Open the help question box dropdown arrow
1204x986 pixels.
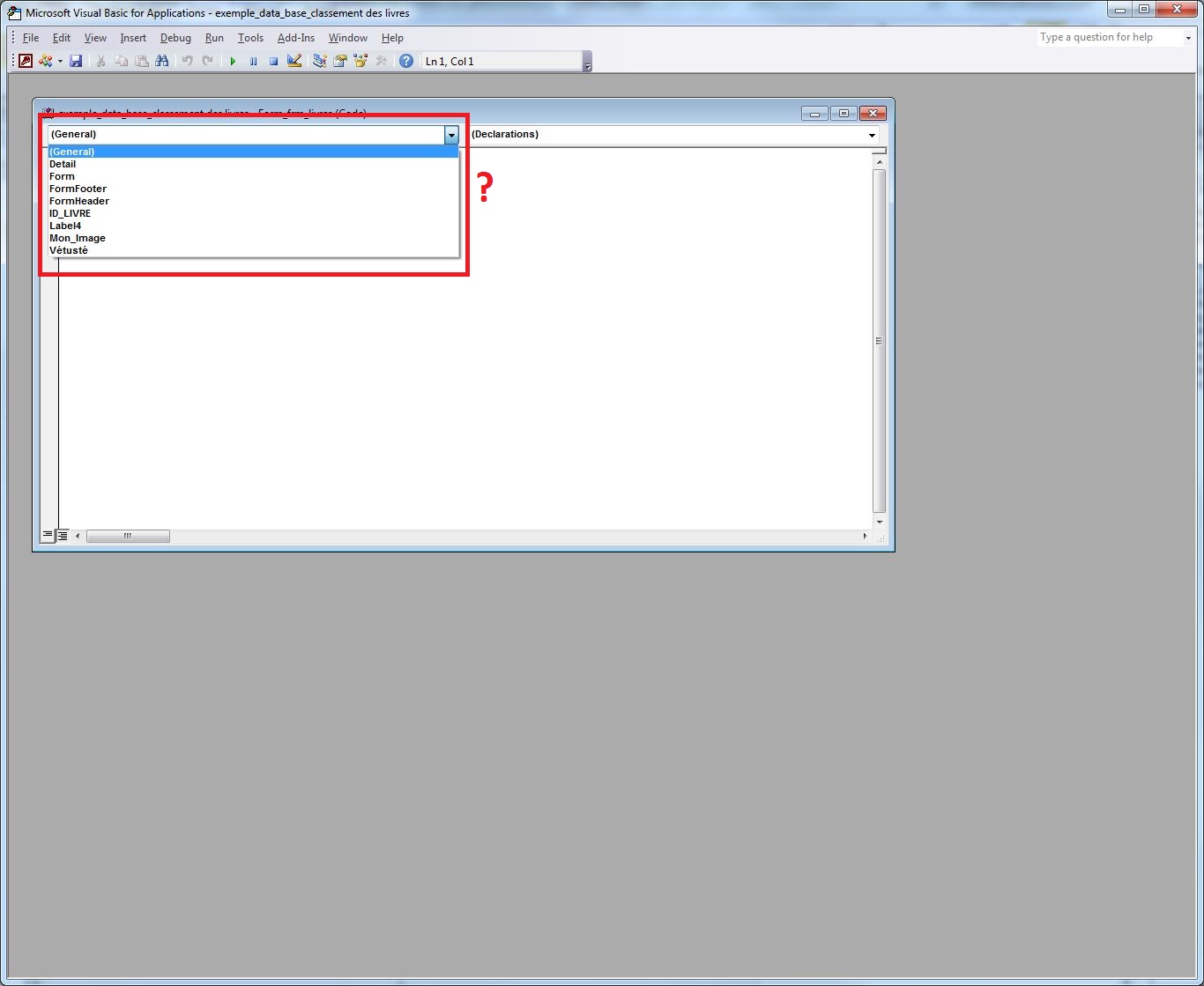pyautogui.click(x=1188, y=38)
